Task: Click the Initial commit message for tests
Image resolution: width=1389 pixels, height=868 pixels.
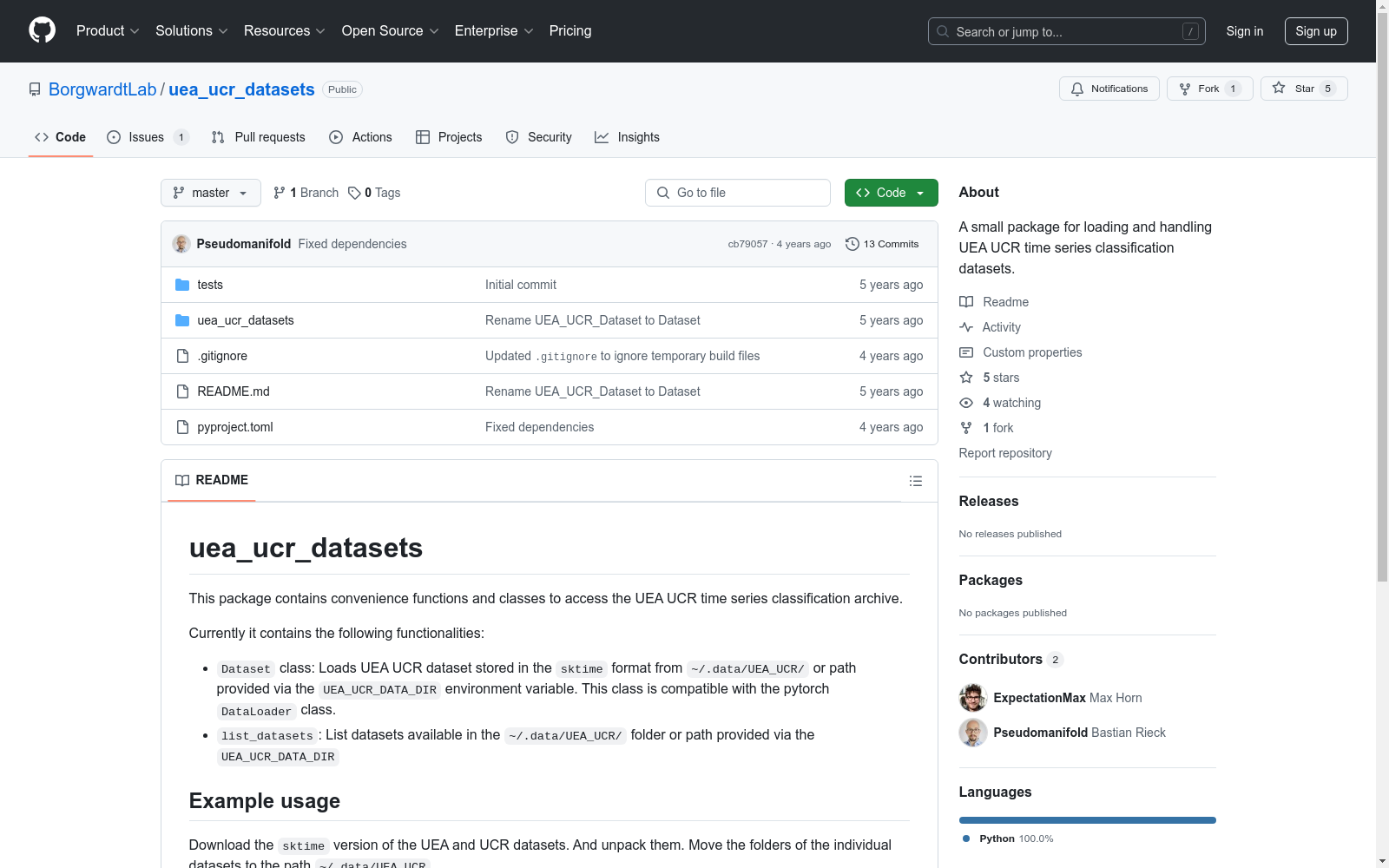Action: coord(521,285)
